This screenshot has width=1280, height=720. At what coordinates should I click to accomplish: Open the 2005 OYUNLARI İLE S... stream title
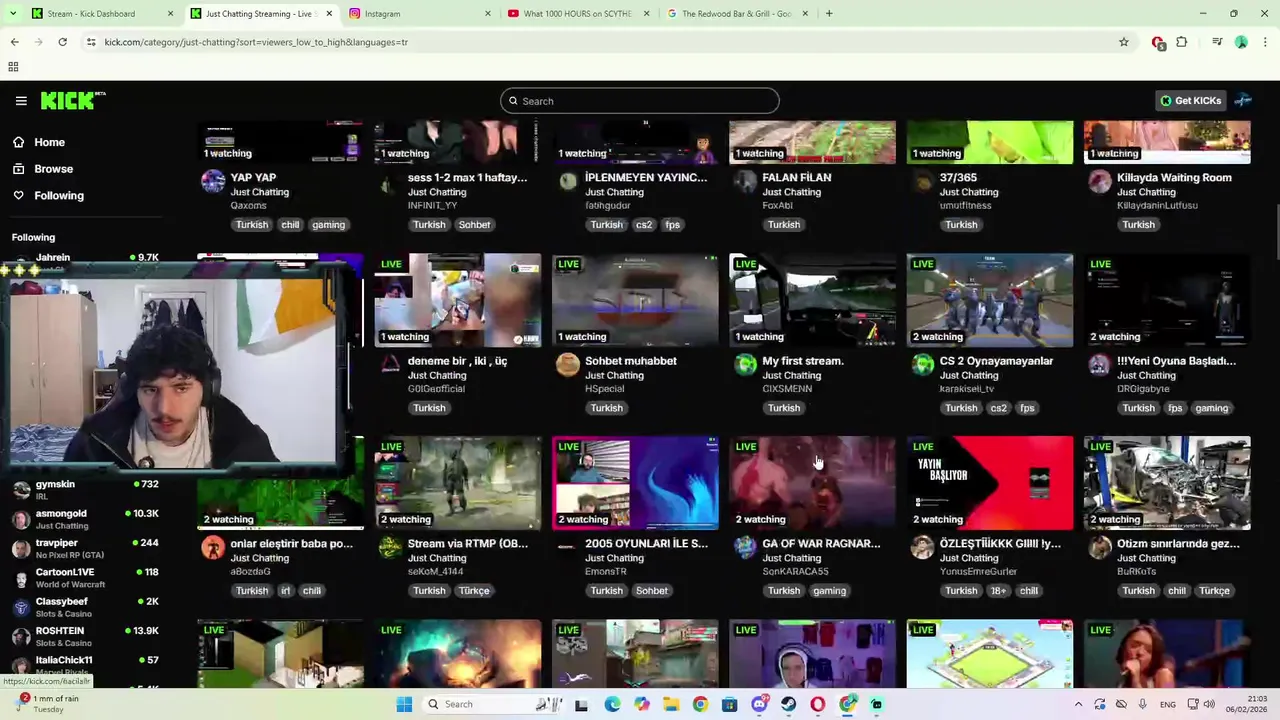click(646, 544)
